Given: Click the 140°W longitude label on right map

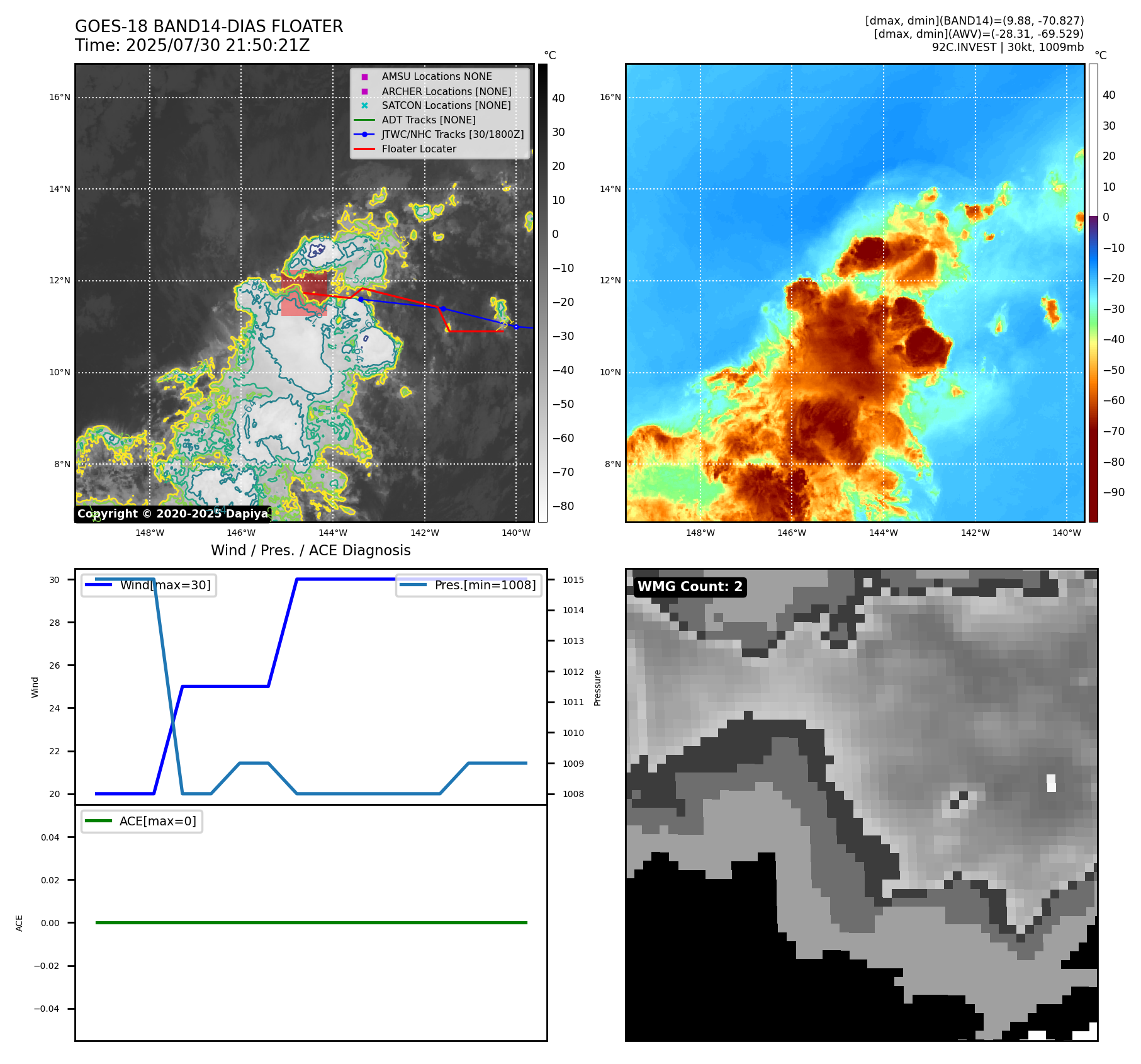Looking at the screenshot, I should 1067,533.
